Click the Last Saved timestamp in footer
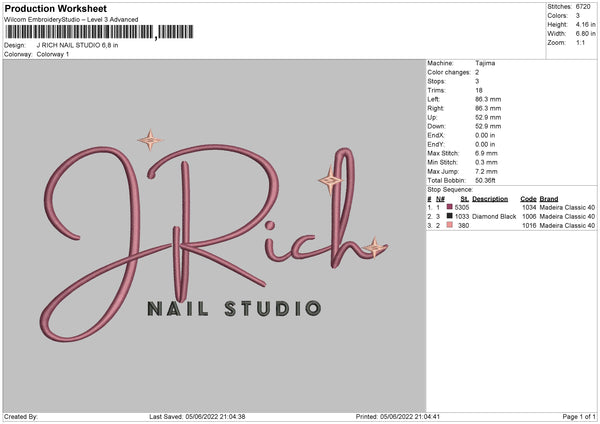The width and height of the screenshot is (600, 424). pyautogui.click(x=198, y=416)
